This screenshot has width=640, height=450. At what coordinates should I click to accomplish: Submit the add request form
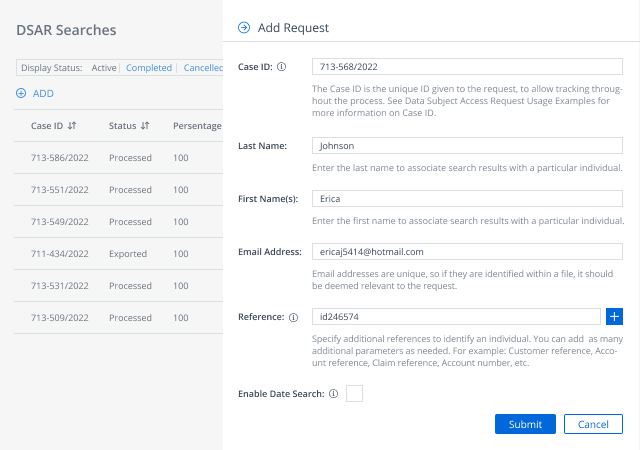(x=525, y=425)
